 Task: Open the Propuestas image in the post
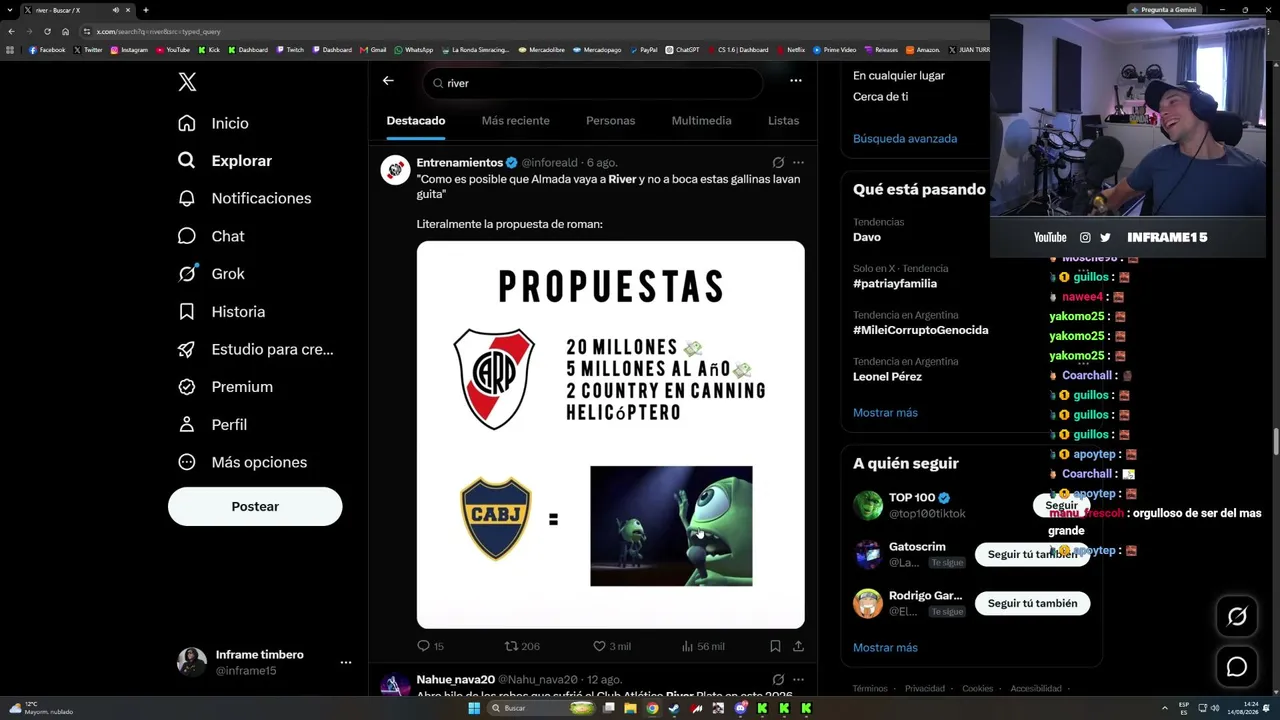(x=610, y=434)
